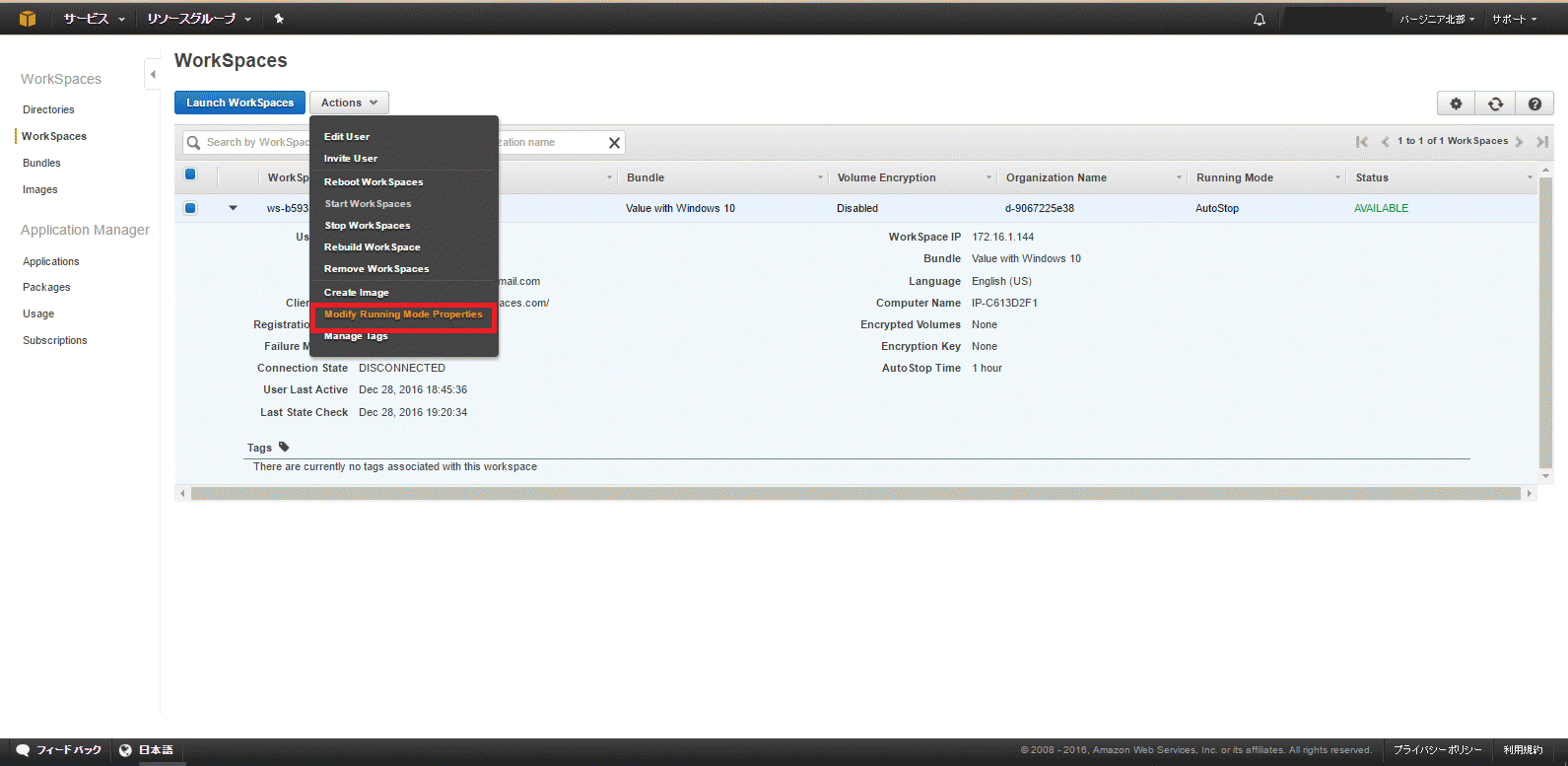
Task: Click the プライバシーポリシー privacy policy link
Action: (1437, 750)
